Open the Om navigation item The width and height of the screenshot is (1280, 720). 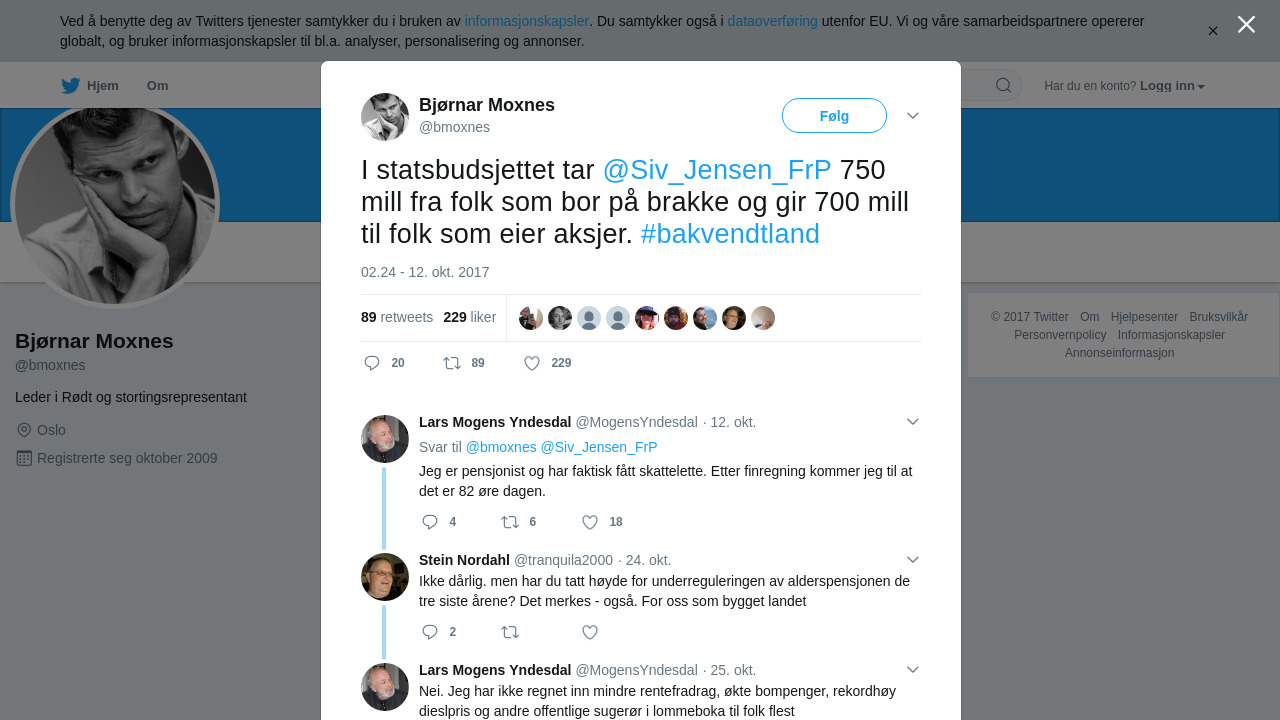click(x=158, y=86)
